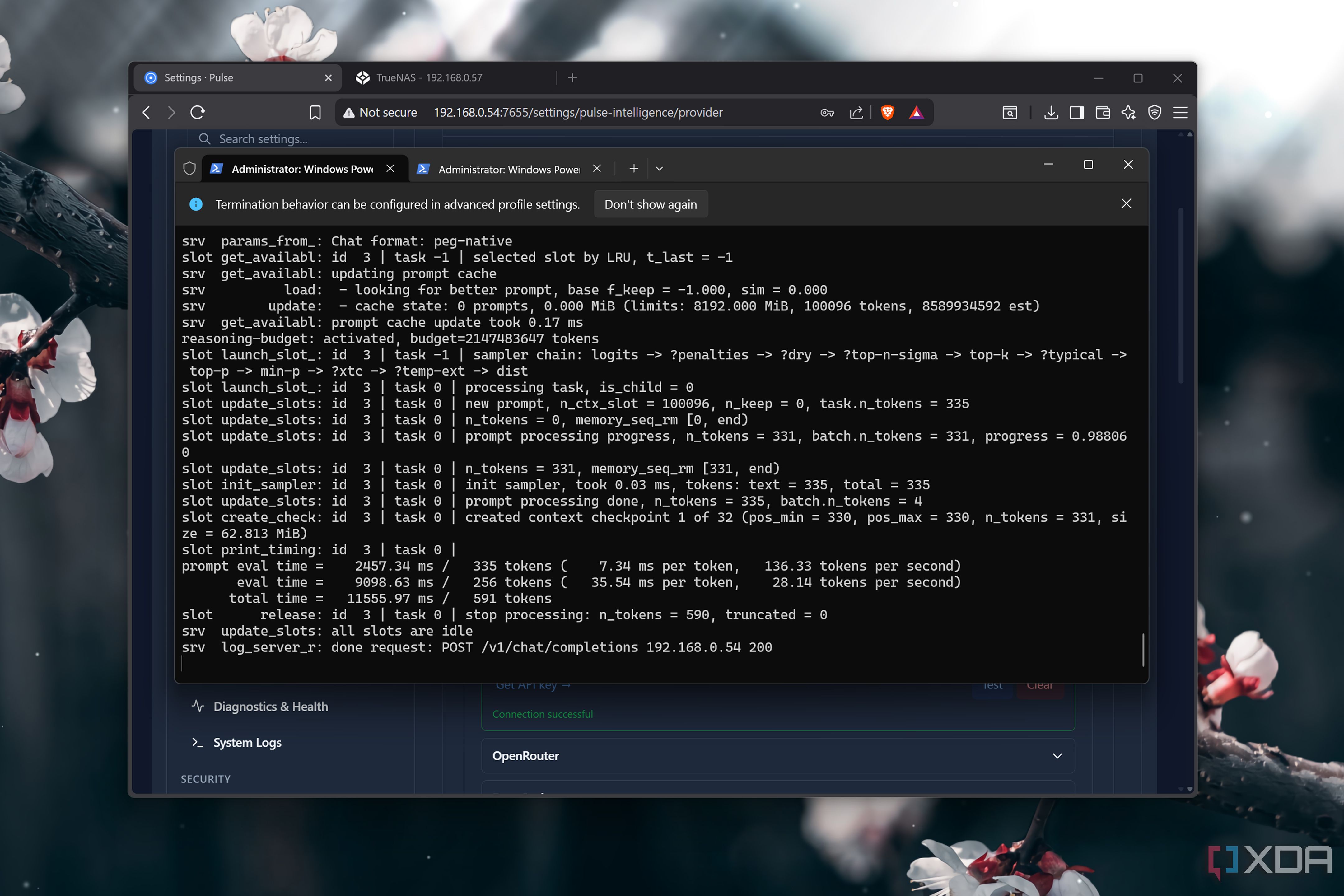Viewport: 1344px width, 896px height.
Task: Select the first Administrator PowerShell tab
Action: [305, 169]
